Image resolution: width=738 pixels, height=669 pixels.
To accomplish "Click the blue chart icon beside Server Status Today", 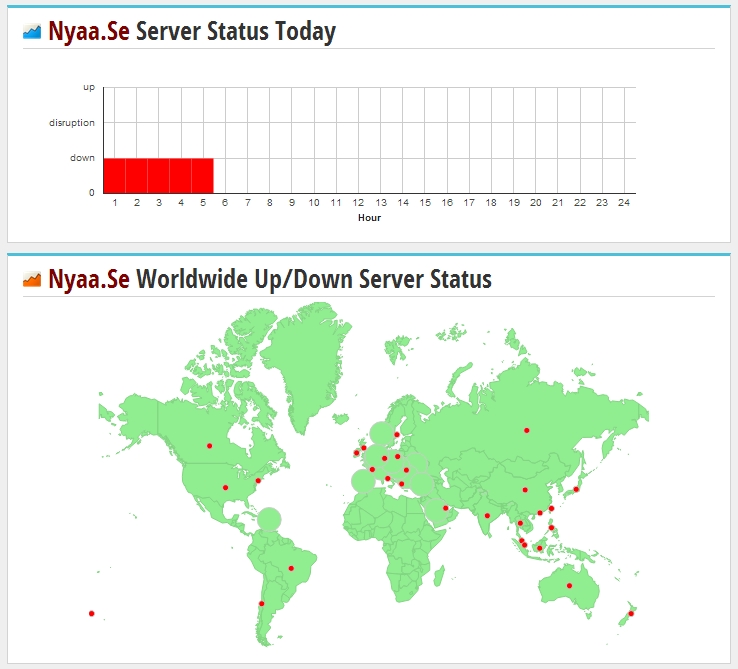I will (32, 32).
